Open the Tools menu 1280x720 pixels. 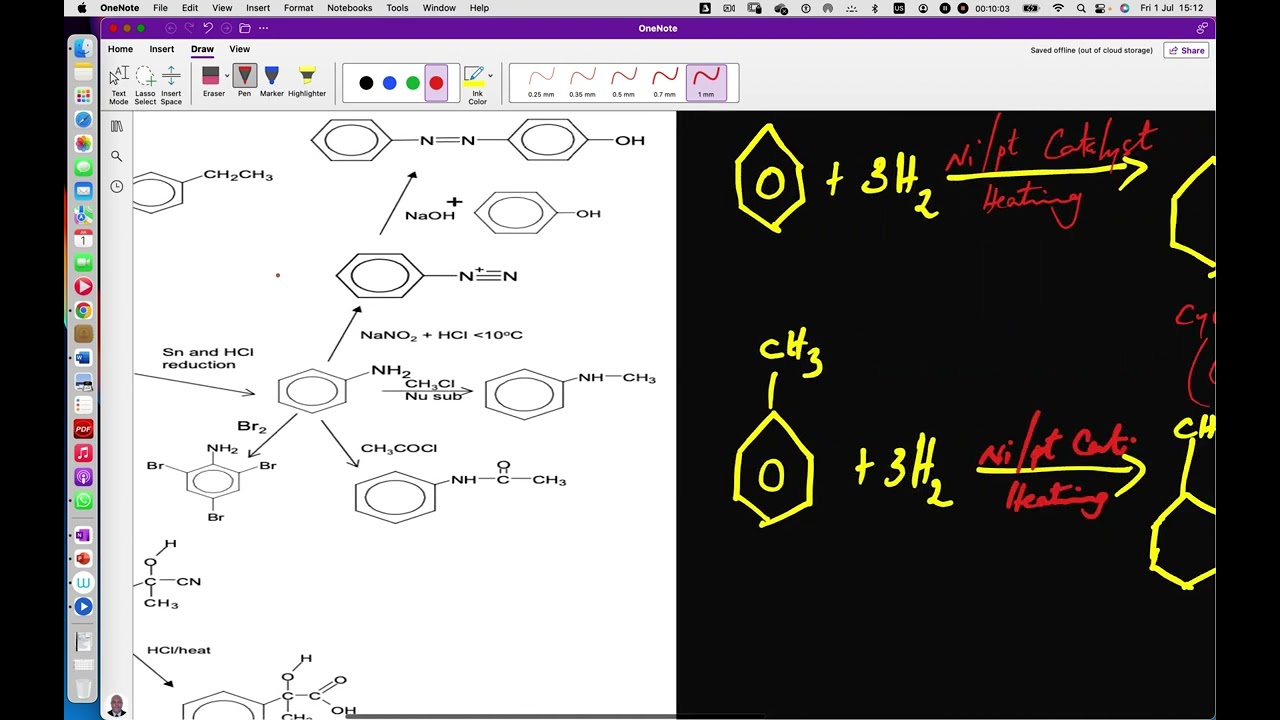[397, 8]
